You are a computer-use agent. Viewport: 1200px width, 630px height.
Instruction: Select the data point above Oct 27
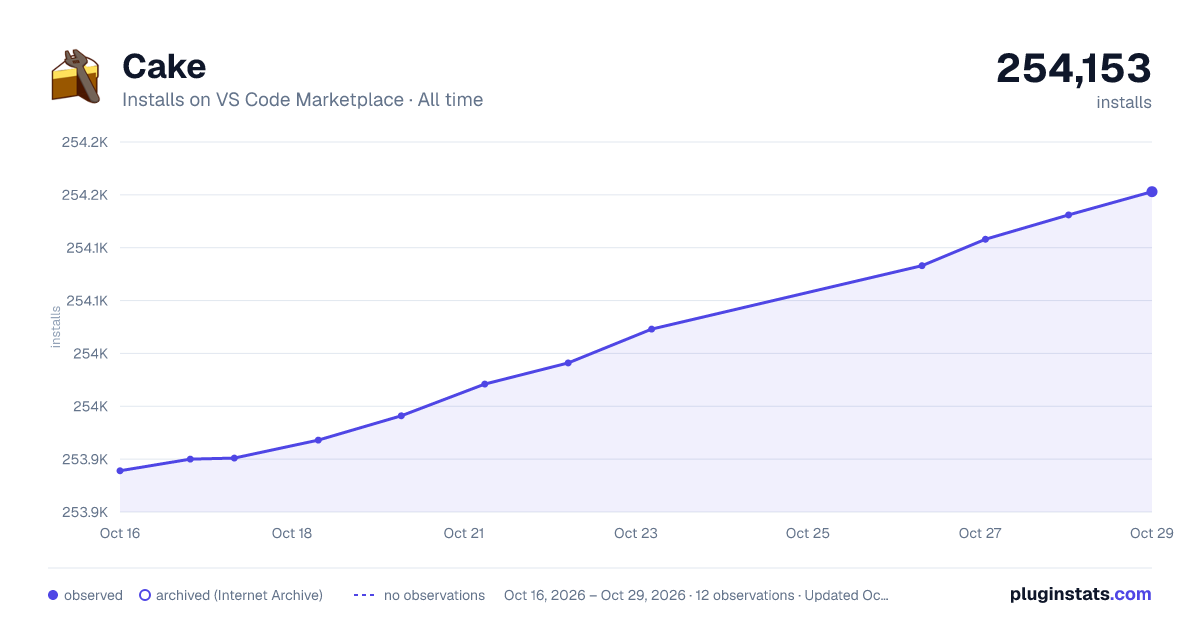pos(985,239)
